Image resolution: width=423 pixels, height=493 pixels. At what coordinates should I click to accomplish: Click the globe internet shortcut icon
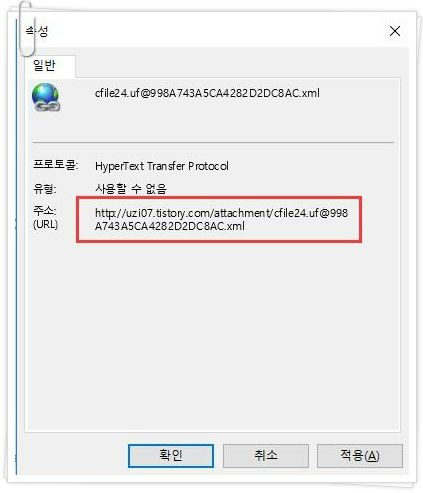pyautogui.click(x=46, y=97)
